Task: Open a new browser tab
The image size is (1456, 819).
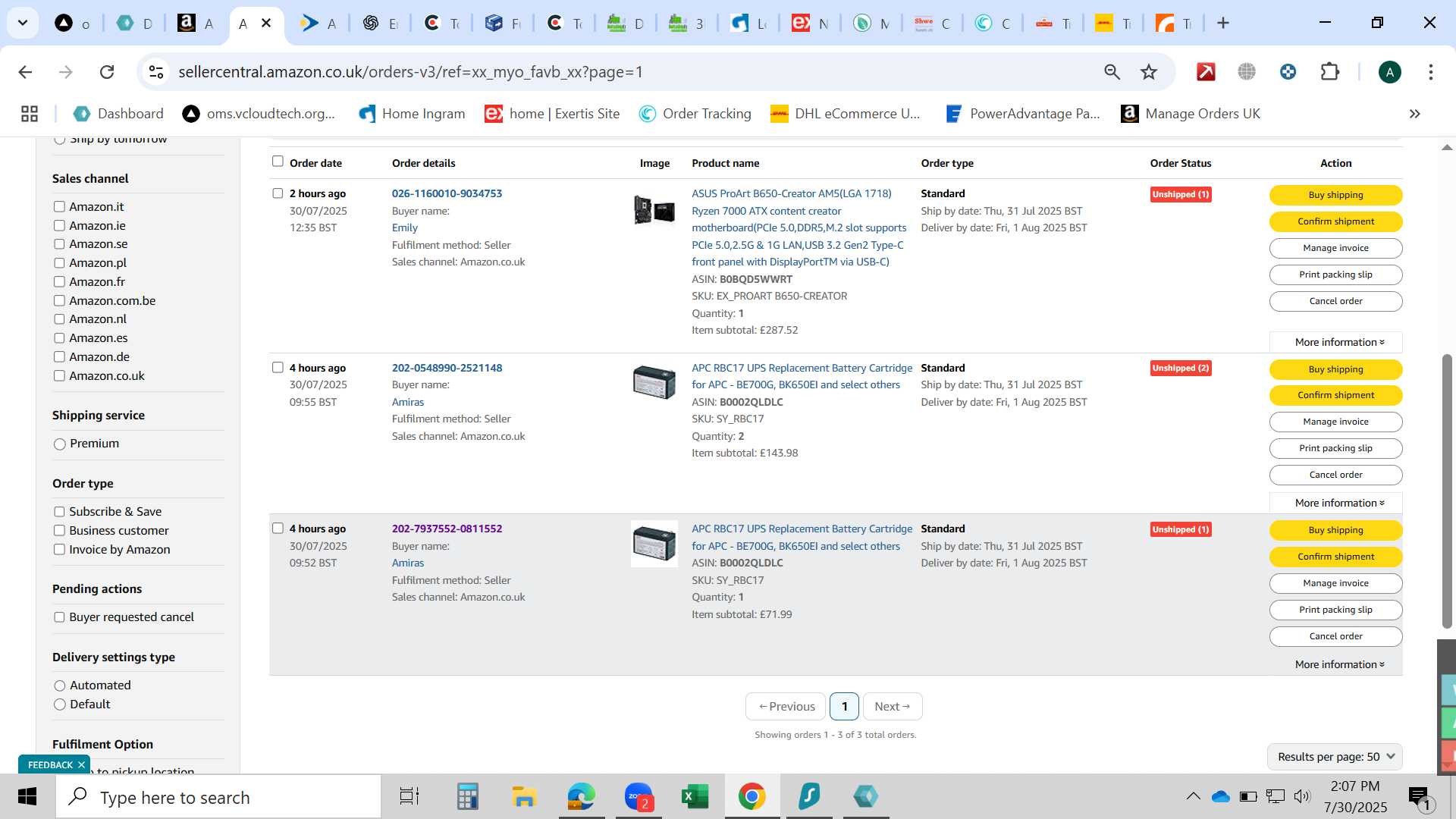Action: (1222, 24)
